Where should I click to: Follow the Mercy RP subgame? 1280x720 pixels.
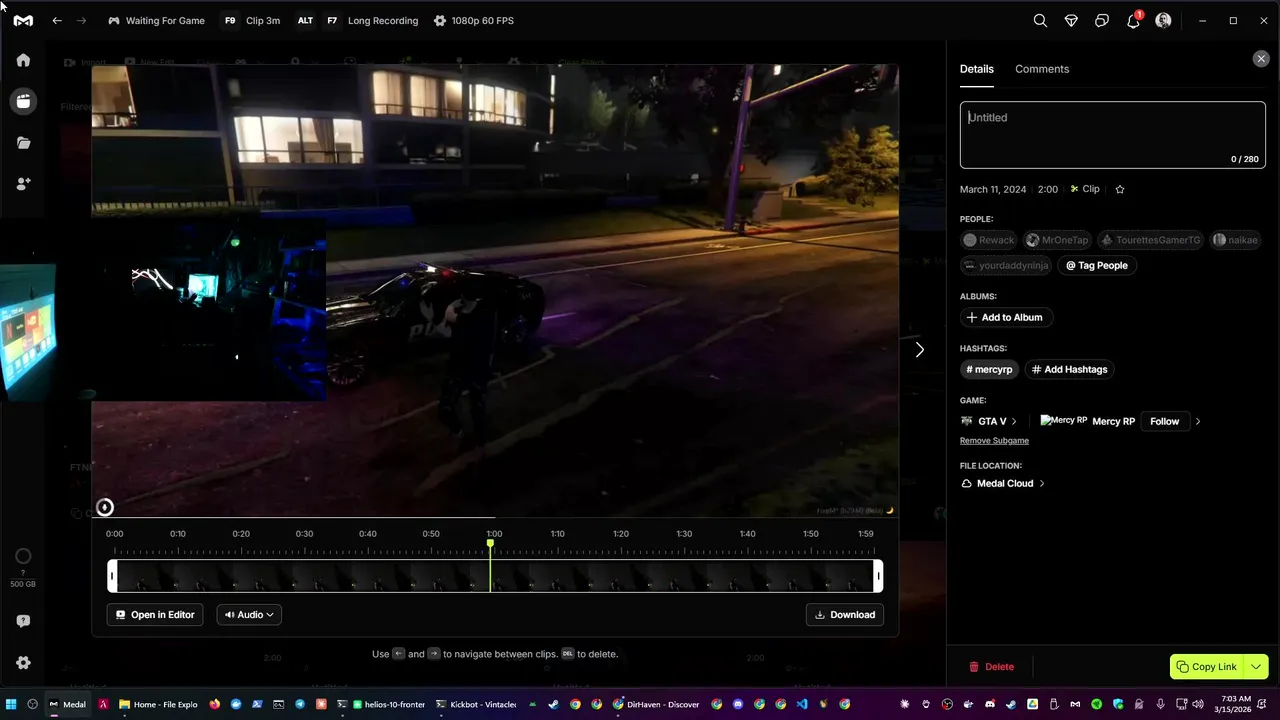1164,421
